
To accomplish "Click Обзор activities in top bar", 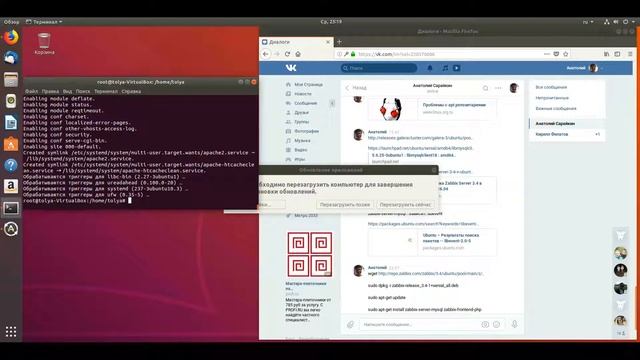I will (11, 22).
